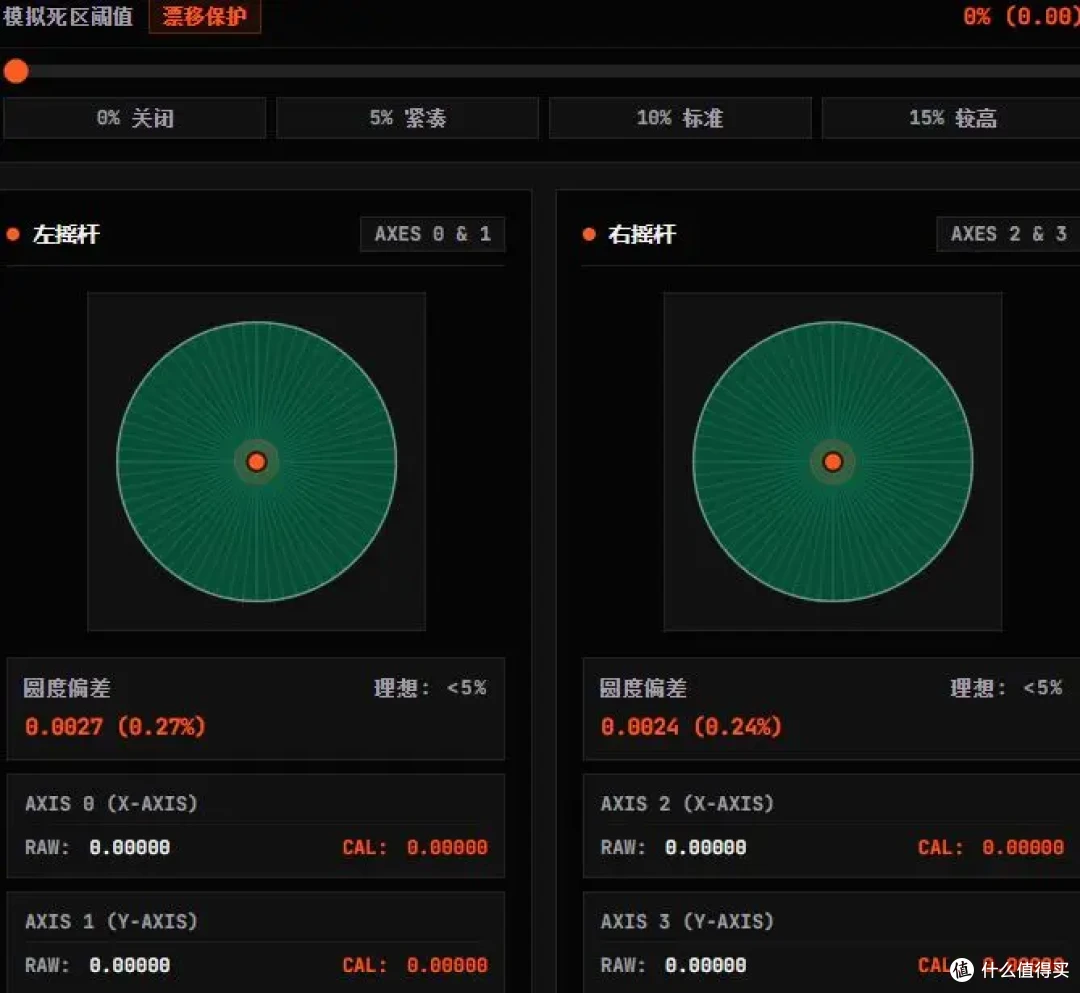Viewport: 1080px width, 993px height.
Task: Click the AXIS 1 RAW value 0.00000
Action: [129, 965]
